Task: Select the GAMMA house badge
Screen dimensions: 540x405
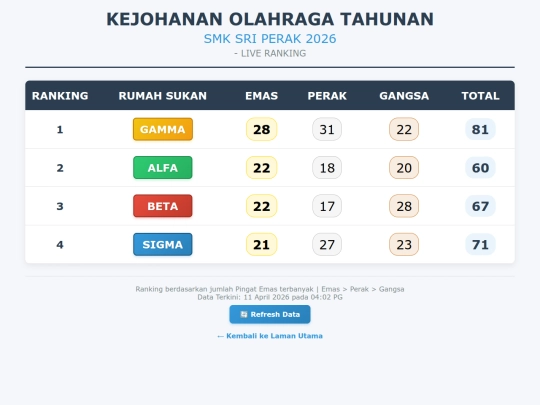Action: 163,129
